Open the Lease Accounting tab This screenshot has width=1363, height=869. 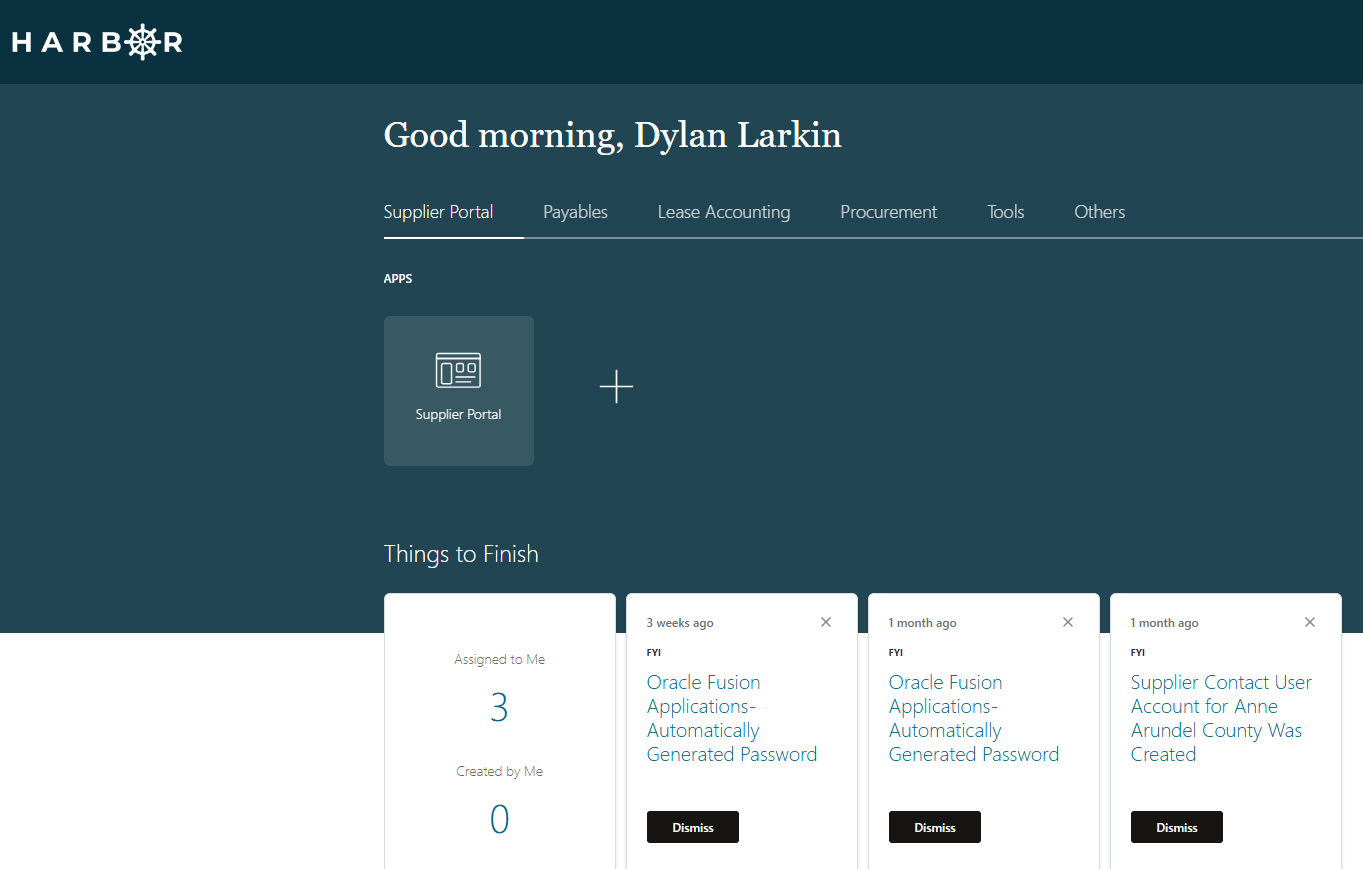724,212
